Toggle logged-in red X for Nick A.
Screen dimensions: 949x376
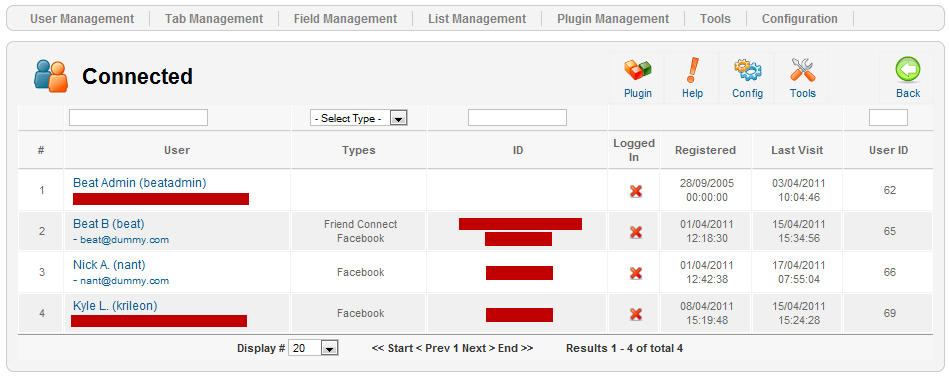click(635, 273)
